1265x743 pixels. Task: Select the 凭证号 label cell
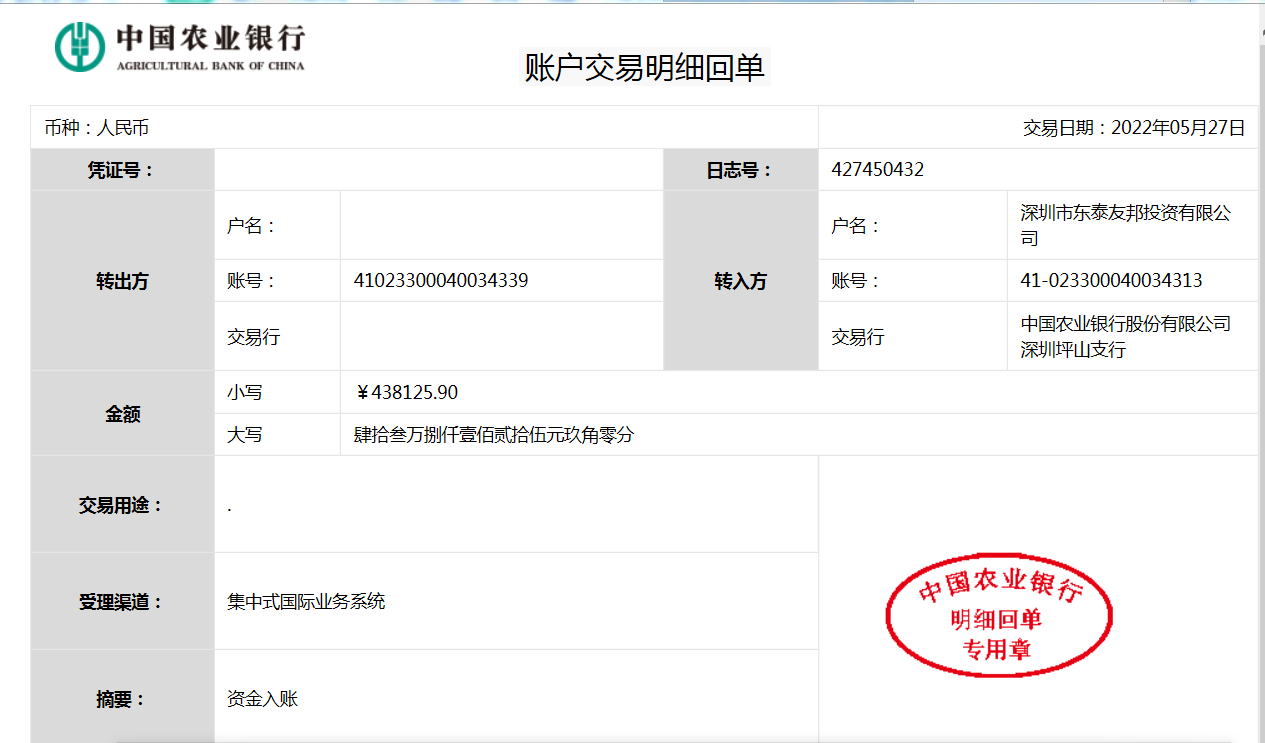point(123,170)
